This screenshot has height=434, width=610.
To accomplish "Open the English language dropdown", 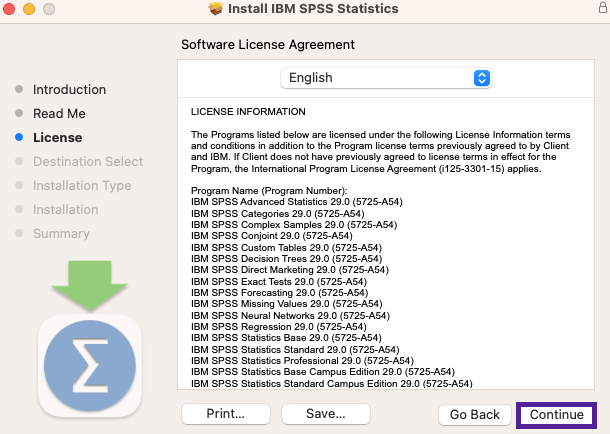I will pos(386,78).
